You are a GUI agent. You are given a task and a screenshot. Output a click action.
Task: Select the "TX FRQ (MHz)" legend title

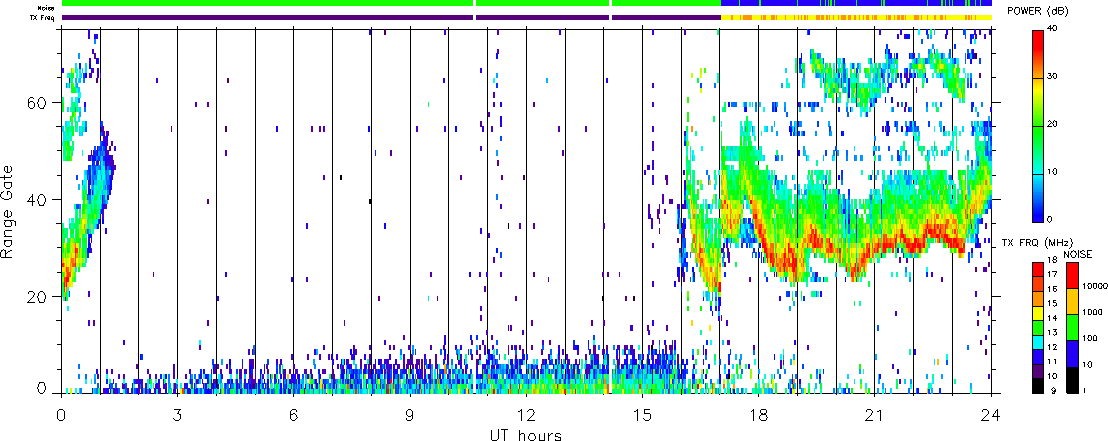1035,242
